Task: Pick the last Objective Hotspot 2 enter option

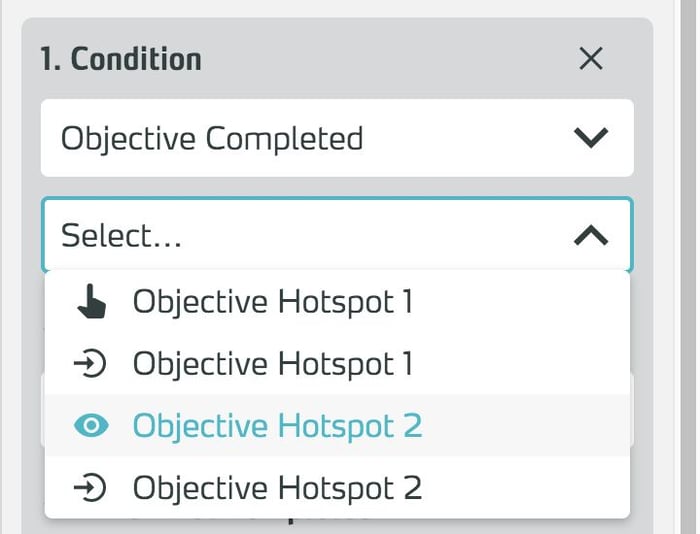Action: (277, 488)
